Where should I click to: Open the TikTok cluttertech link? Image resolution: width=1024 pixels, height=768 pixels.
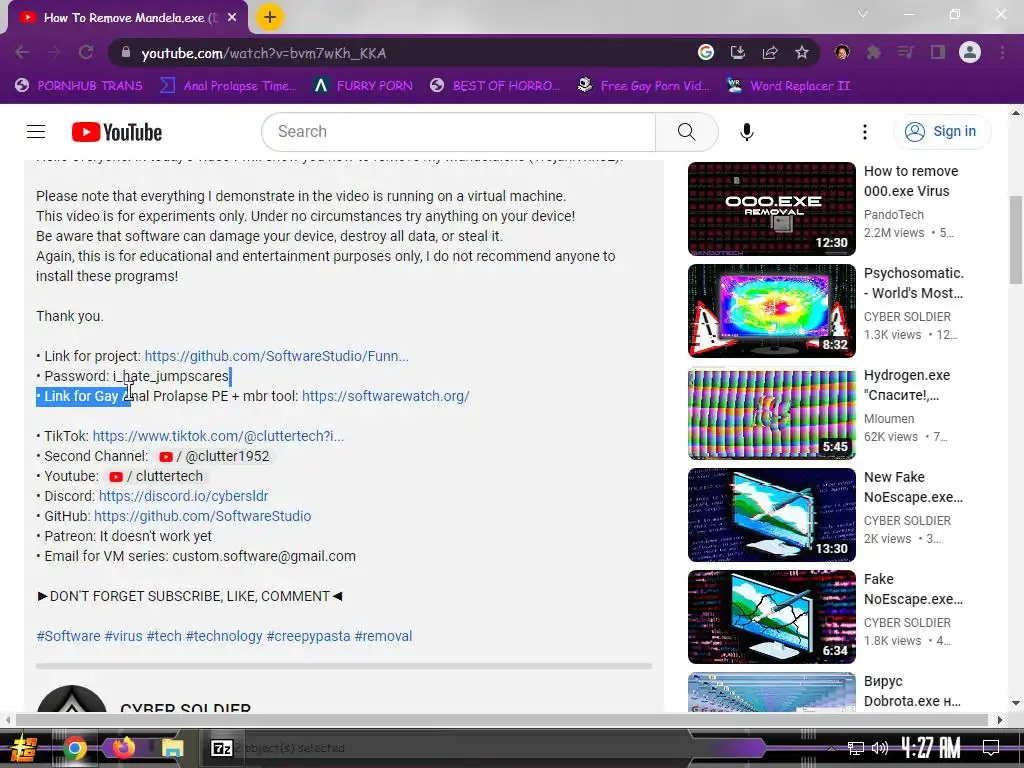[218, 436]
